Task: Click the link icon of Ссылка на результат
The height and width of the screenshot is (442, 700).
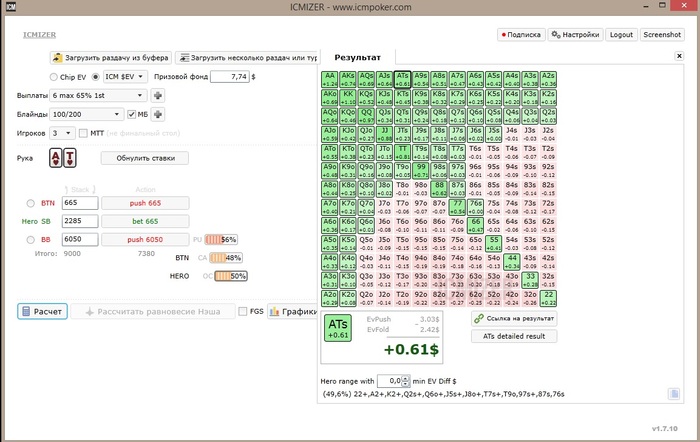Action: click(479, 318)
